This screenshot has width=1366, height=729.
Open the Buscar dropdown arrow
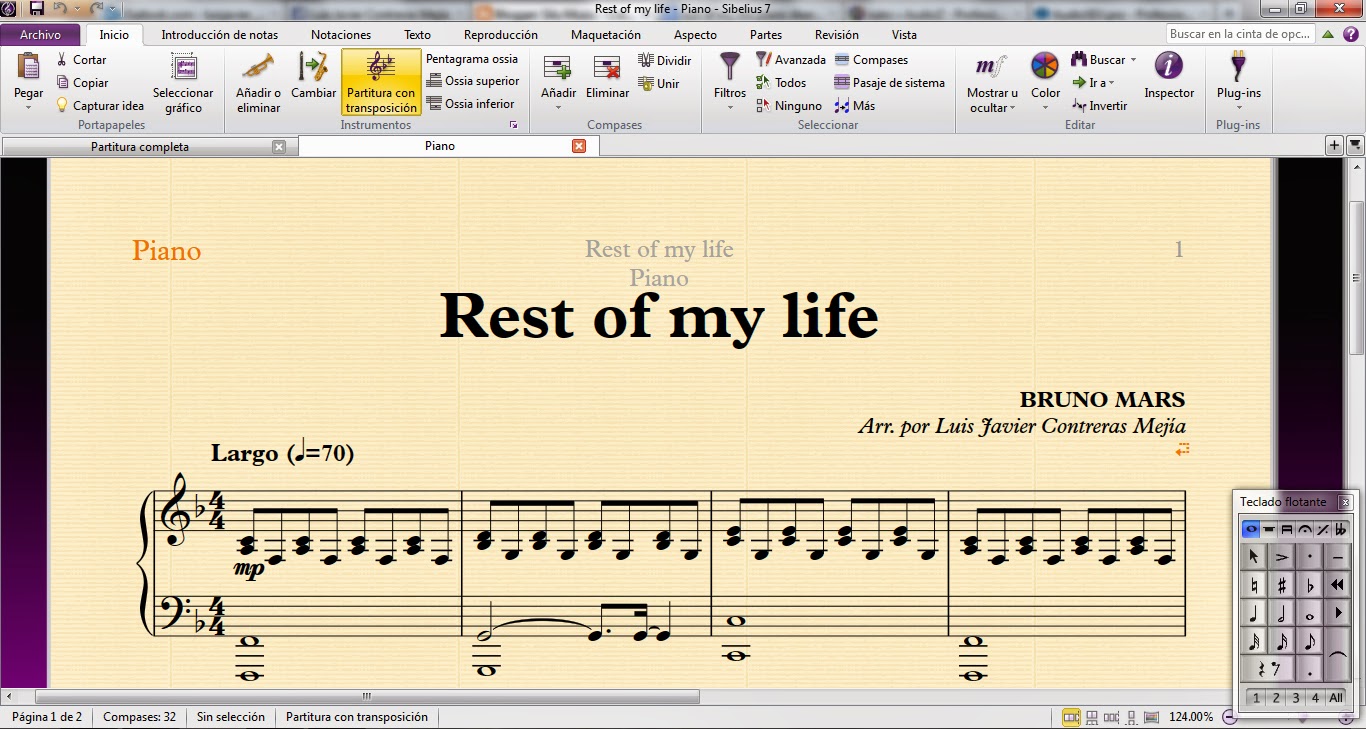(1133, 60)
